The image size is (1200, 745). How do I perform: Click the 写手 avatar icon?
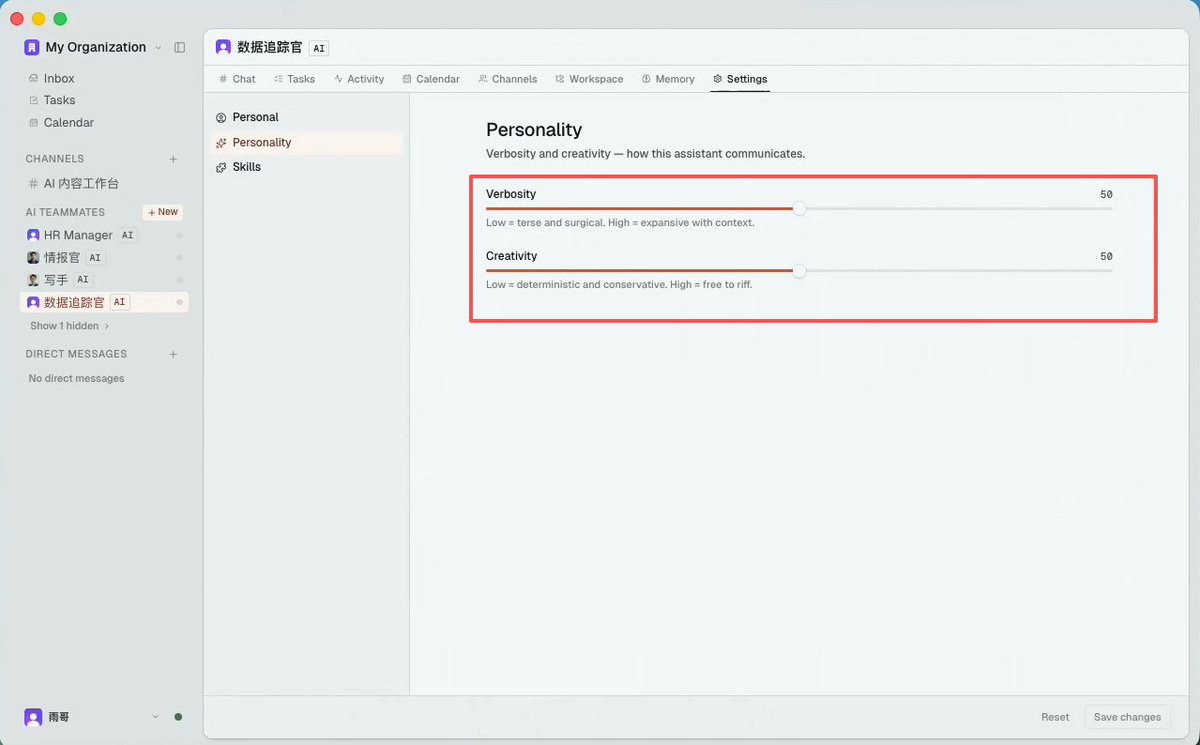tap(33, 280)
